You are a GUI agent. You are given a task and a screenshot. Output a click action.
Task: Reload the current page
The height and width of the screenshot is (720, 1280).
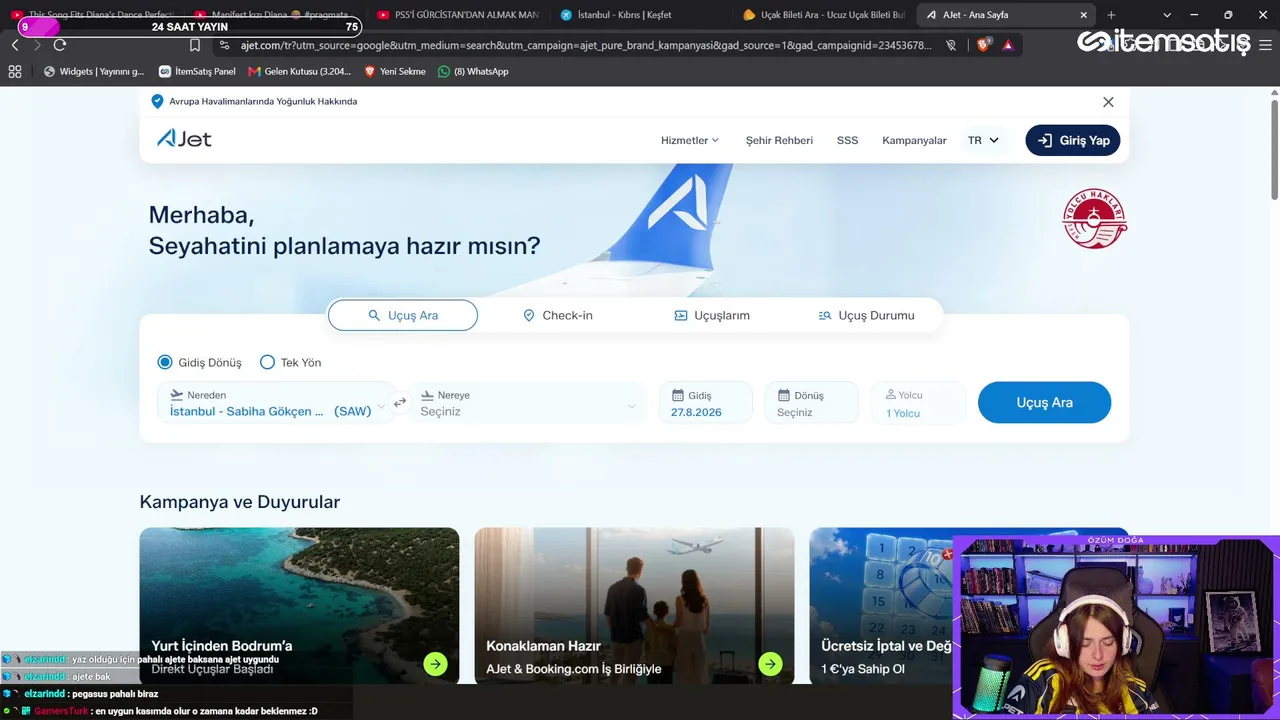[x=60, y=45]
